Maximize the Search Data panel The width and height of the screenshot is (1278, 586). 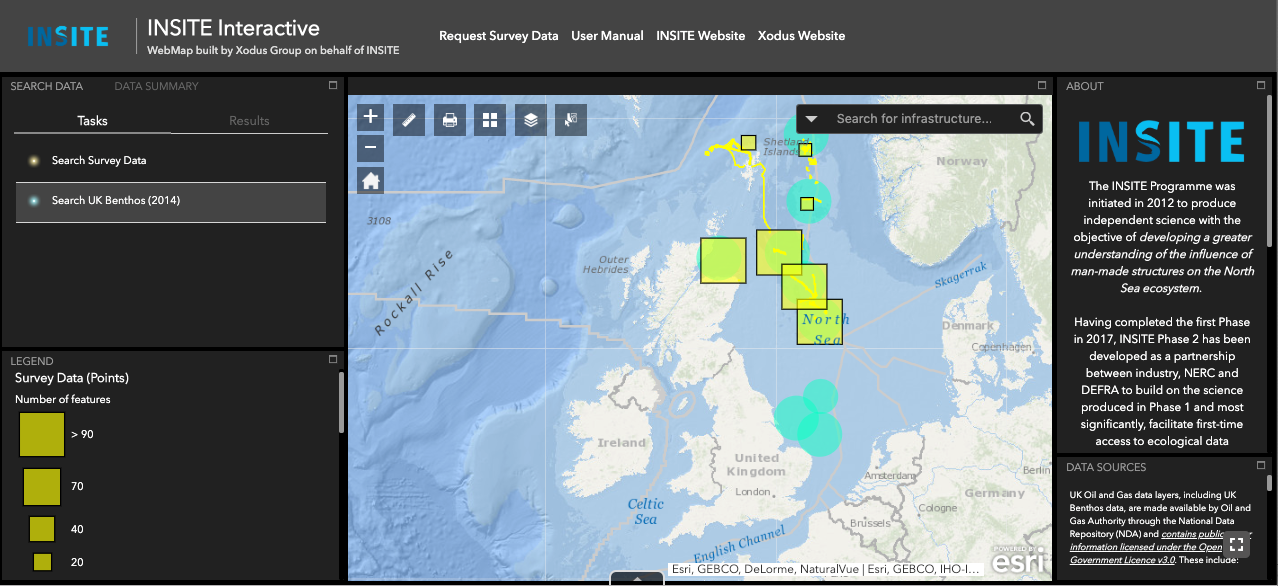coord(333,86)
